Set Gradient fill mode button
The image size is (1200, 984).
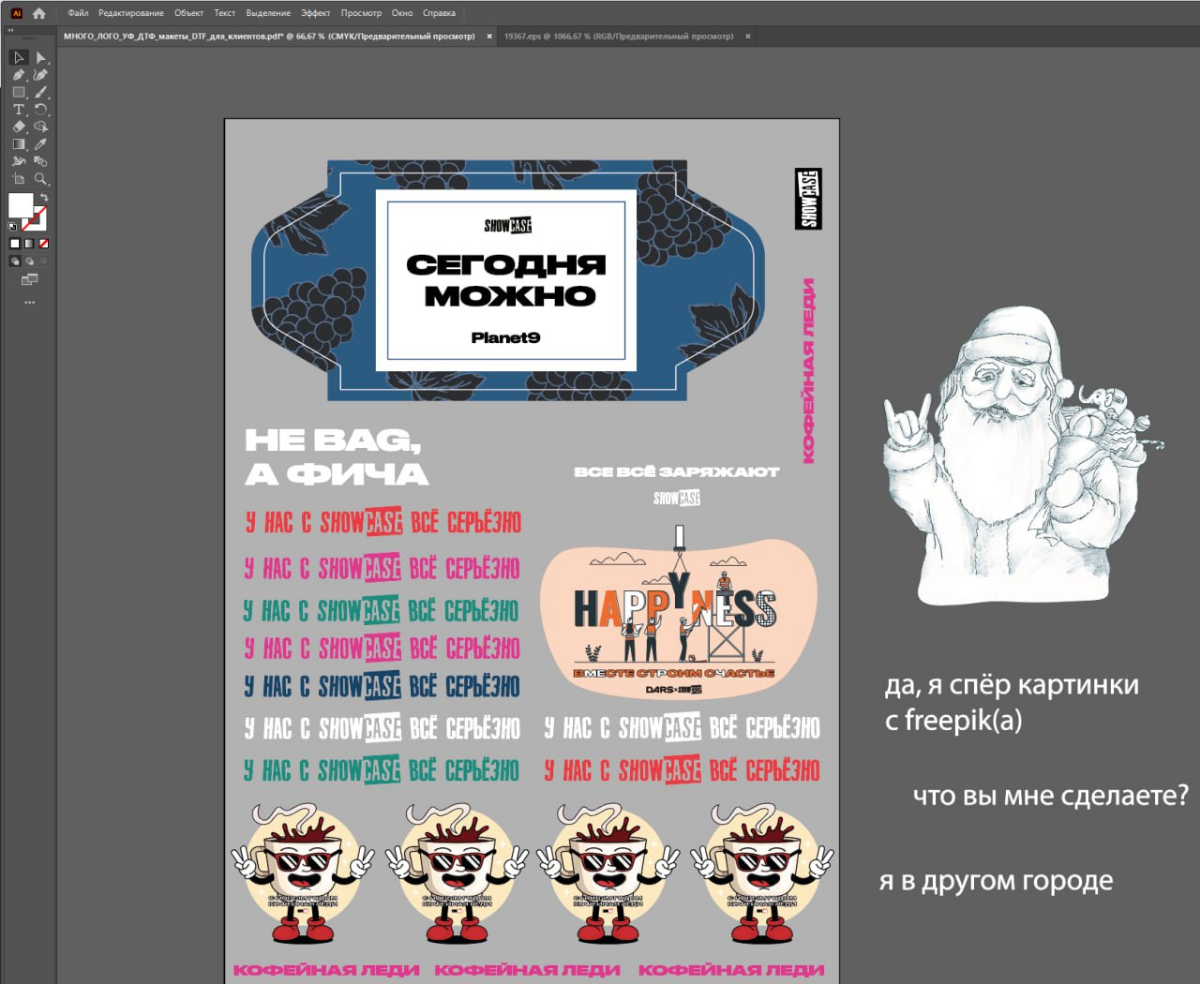click(29, 243)
